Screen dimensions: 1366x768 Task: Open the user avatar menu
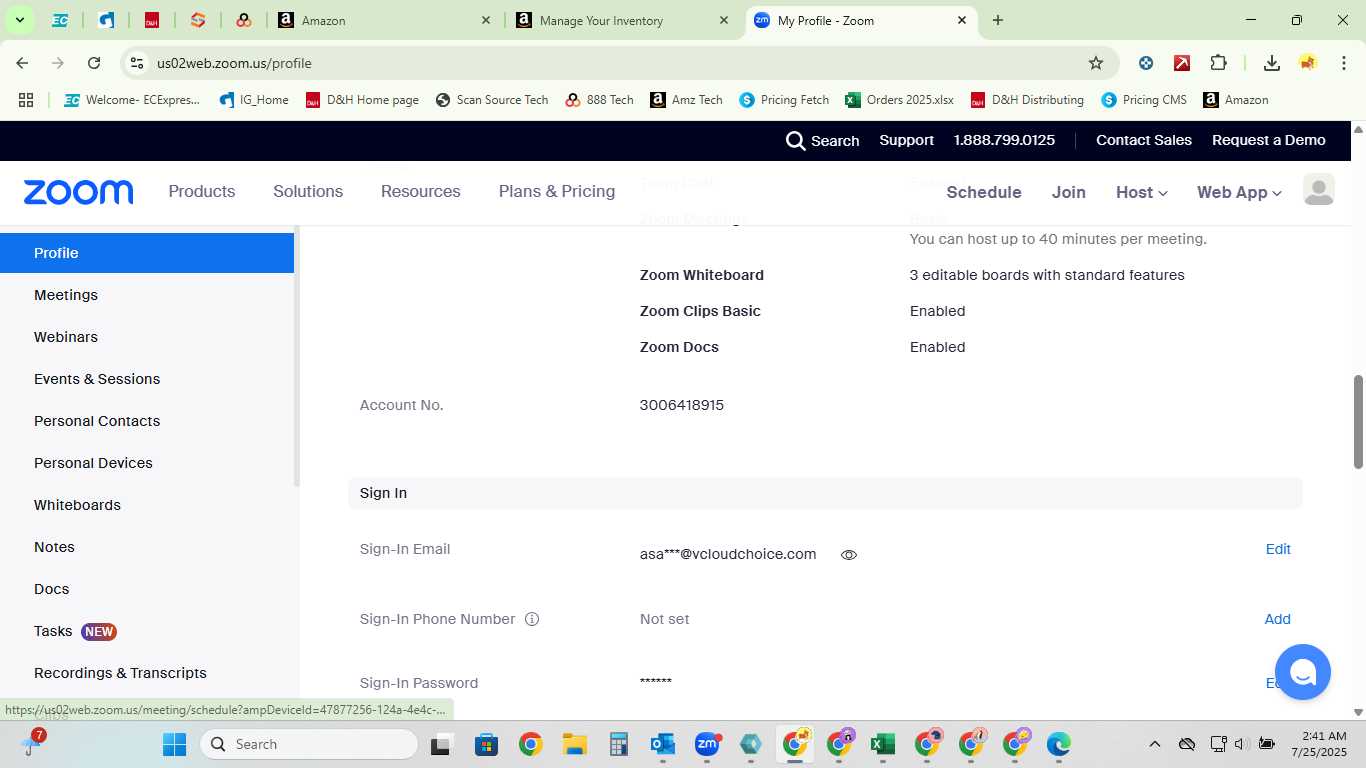click(x=1319, y=190)
